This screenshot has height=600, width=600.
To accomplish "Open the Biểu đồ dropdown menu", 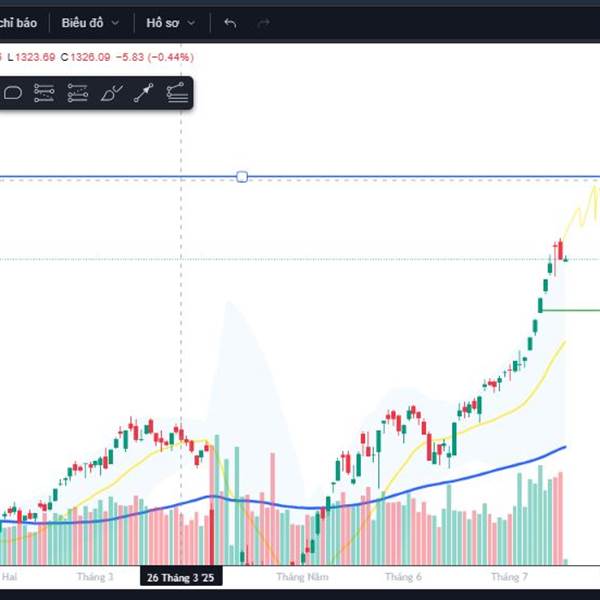I will 90,23.
